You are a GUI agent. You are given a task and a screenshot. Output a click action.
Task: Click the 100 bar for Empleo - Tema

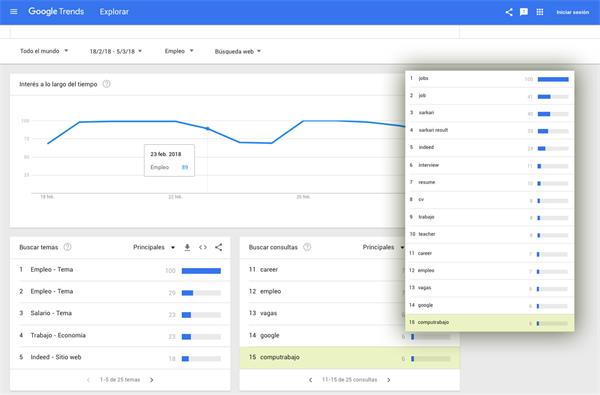click(201, 271)
